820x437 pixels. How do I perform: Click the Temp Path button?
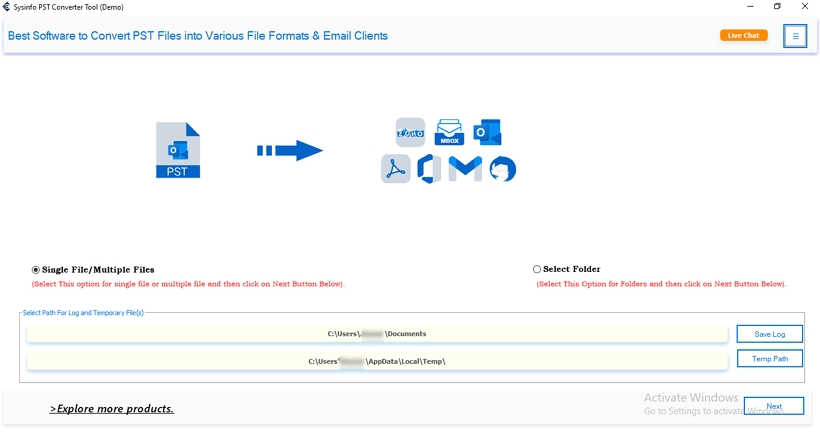[x=769, y=359]
